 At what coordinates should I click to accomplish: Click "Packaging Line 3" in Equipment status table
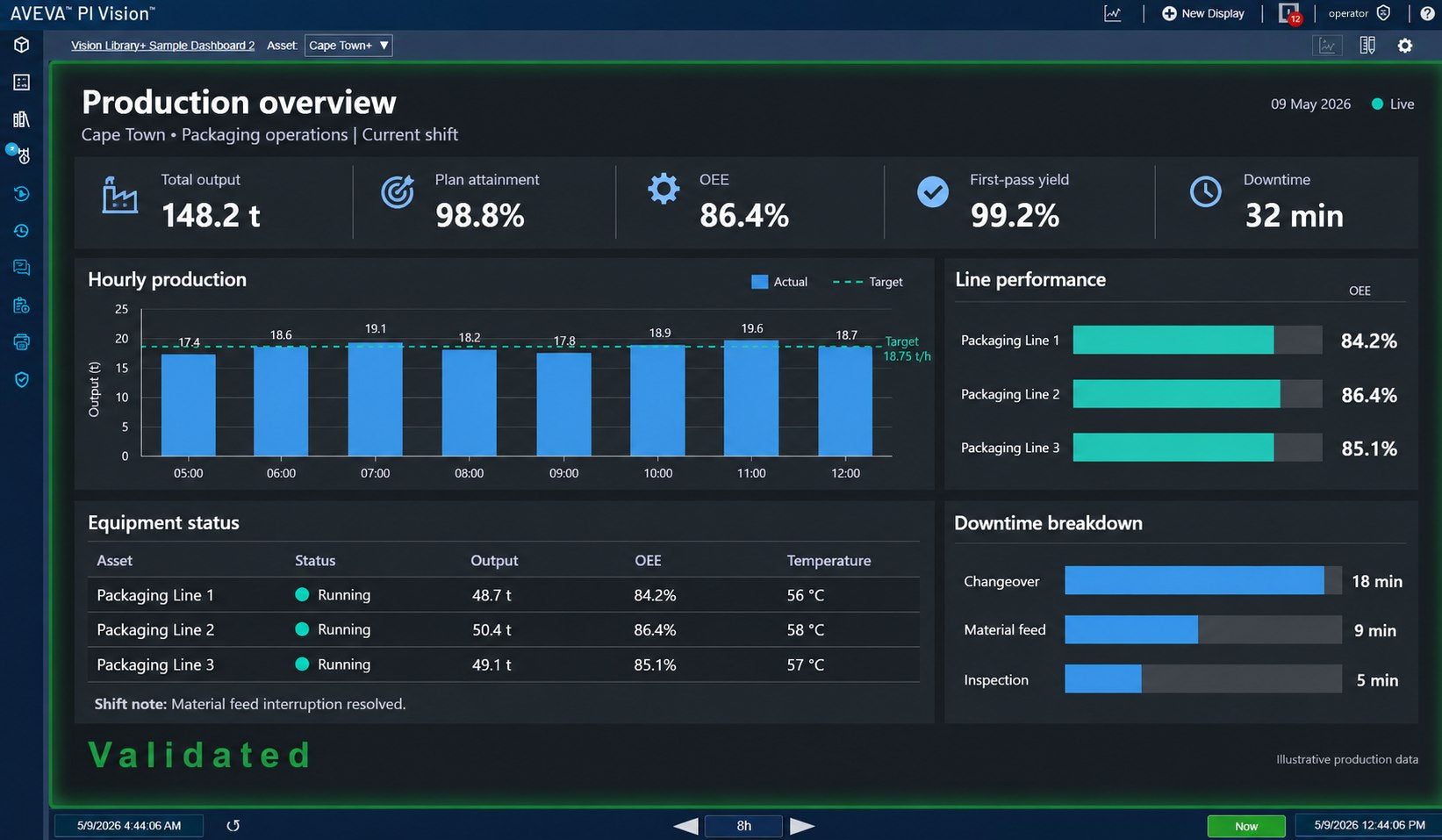click(155, 664)
